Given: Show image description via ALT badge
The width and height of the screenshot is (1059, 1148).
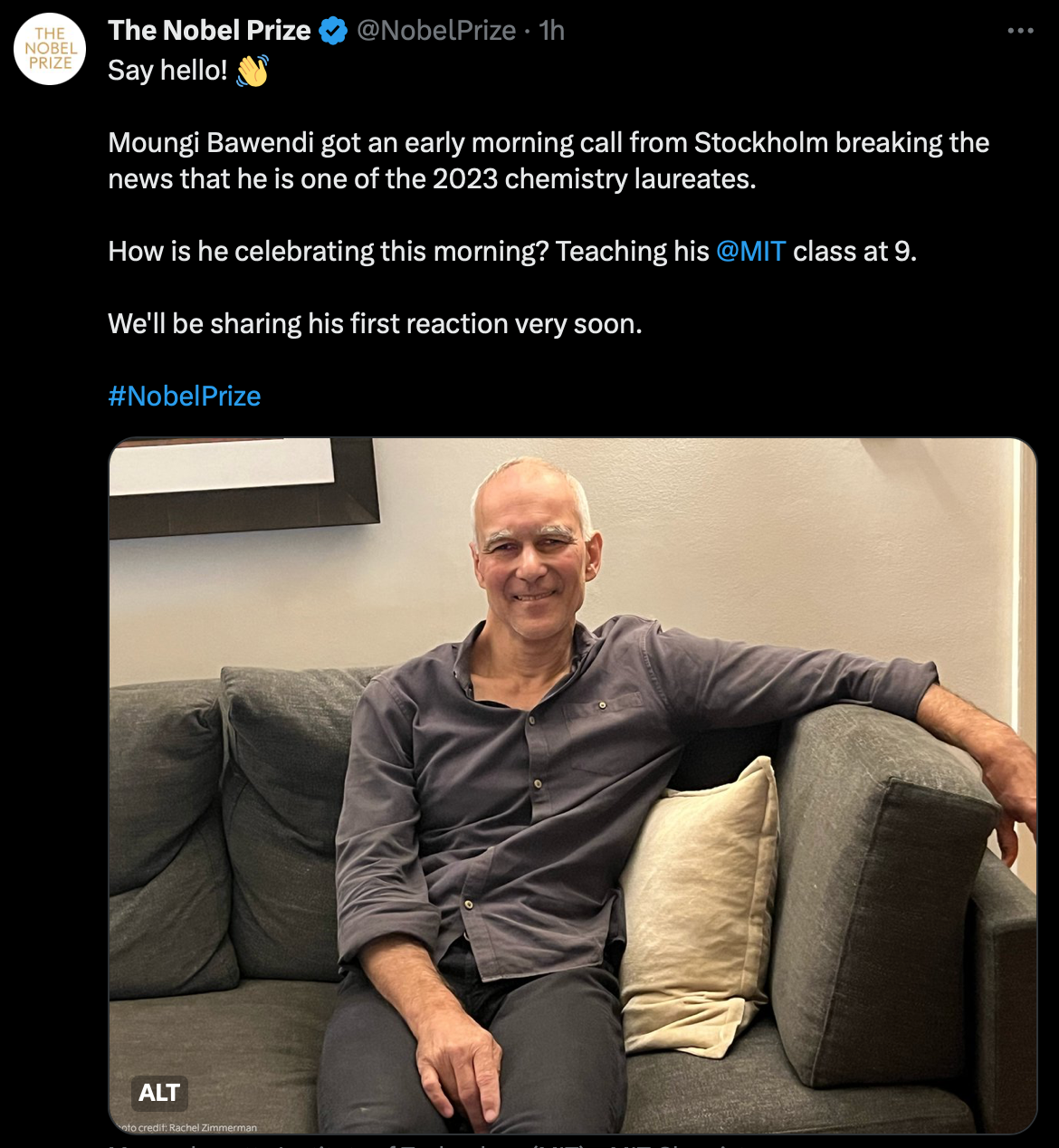Looking at the screenshot, I should coord(159,1093).
